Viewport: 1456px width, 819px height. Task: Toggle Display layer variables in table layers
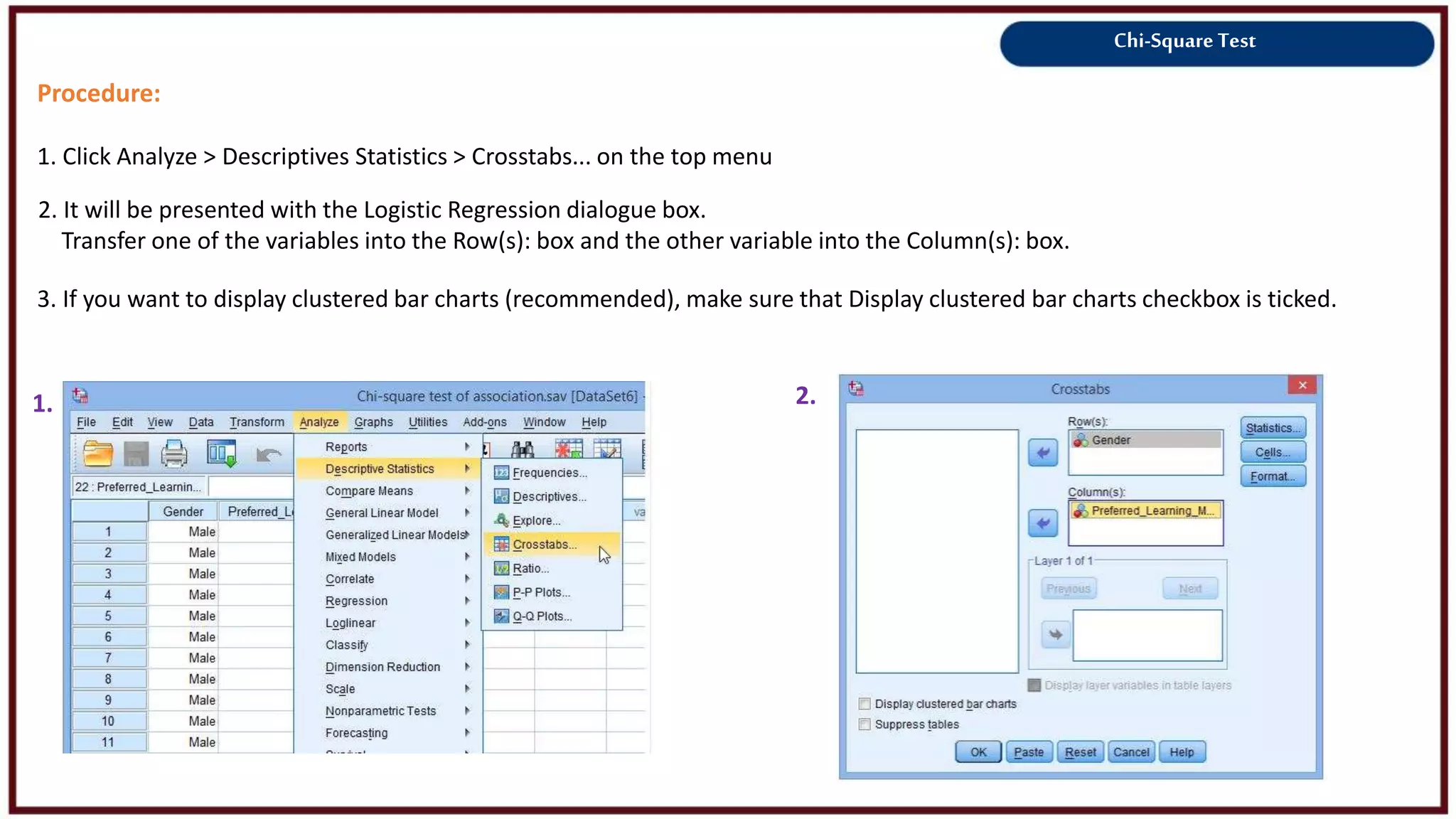coord(1034,685)
